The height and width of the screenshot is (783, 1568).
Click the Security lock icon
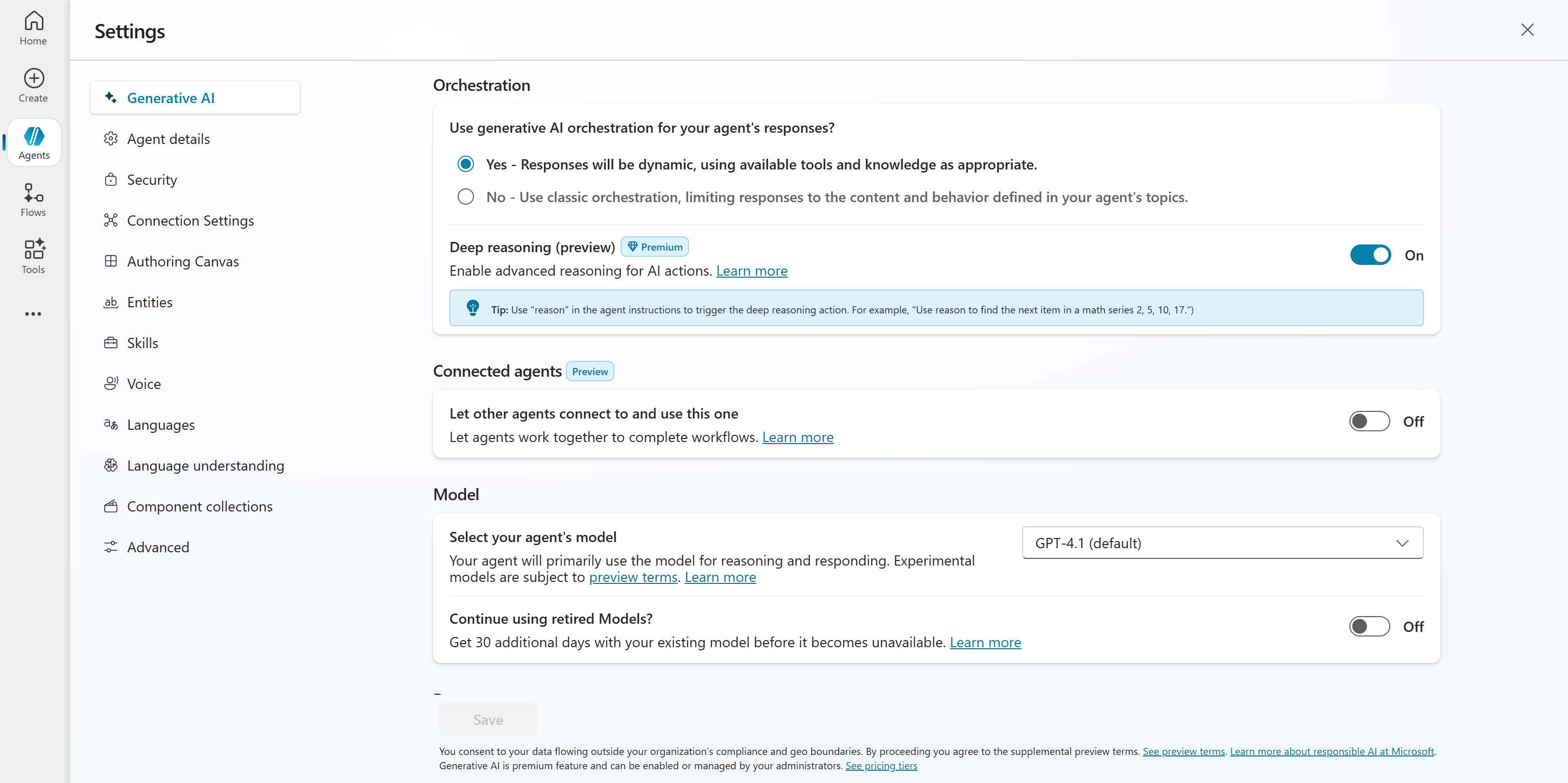tap(111, 180)
